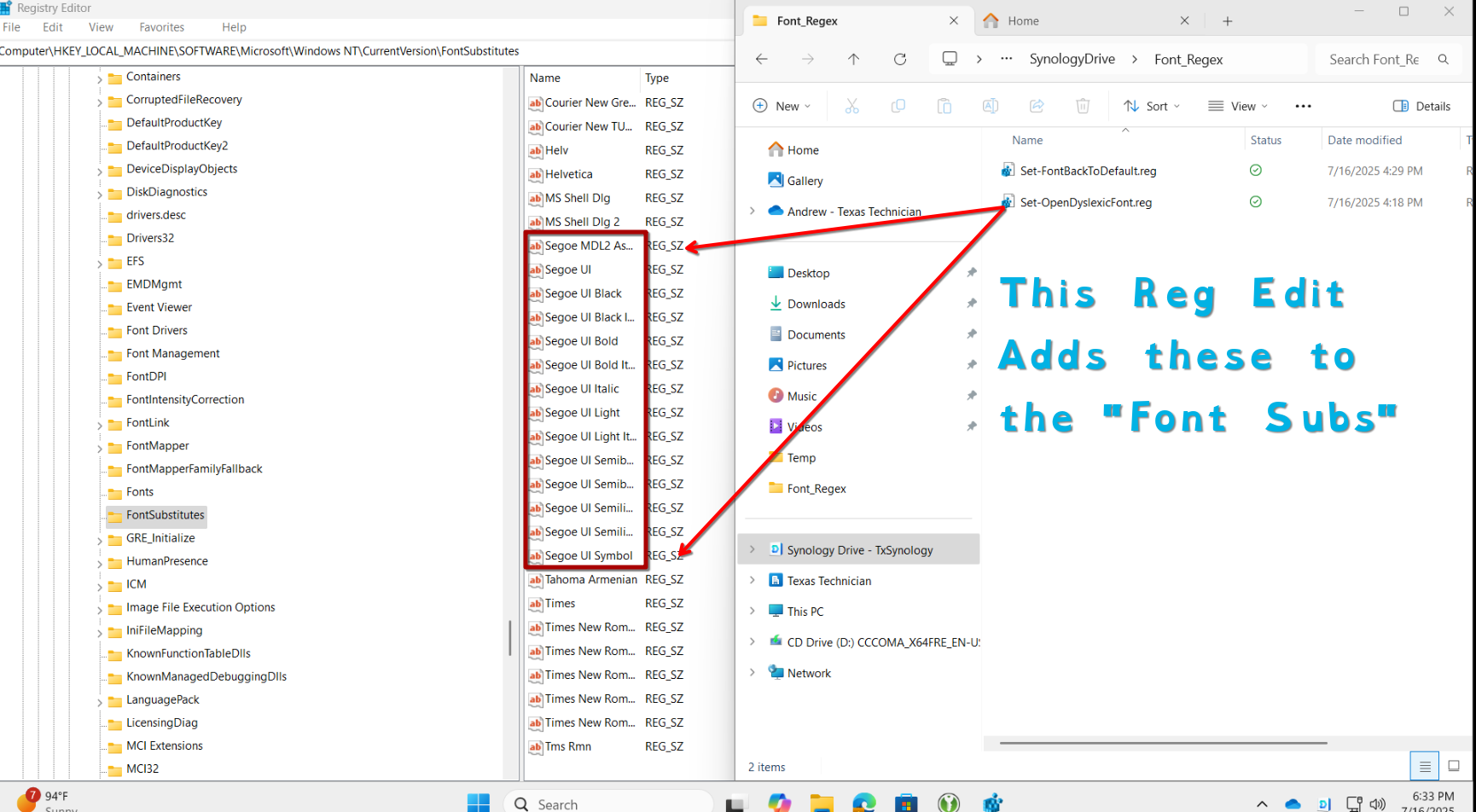Switch to details list view icon

pos(1425,766)
